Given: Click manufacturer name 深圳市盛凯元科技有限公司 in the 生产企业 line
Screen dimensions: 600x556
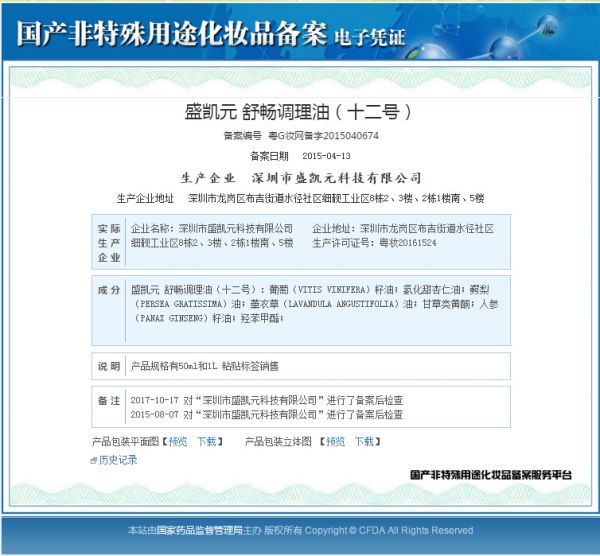Looking at the screenshot, I should (337, 178).
